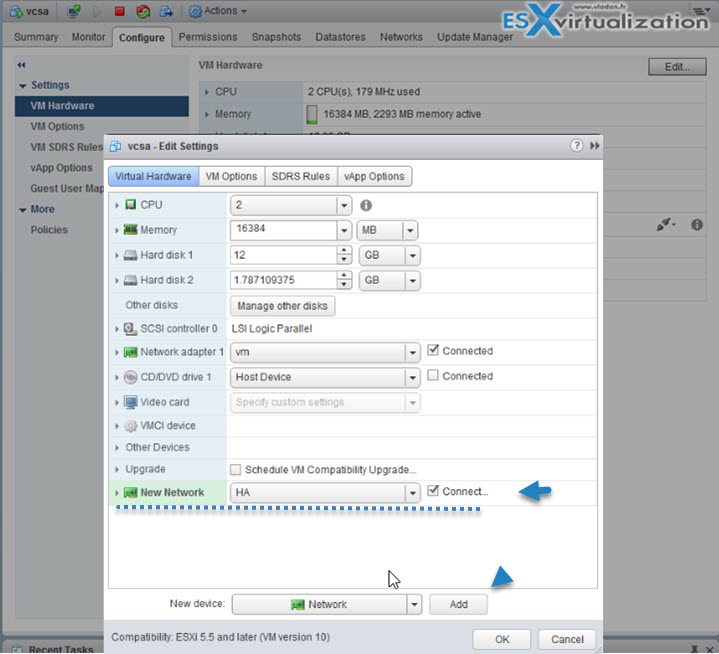Click the red power off VM icon

(x=120, y=12)
